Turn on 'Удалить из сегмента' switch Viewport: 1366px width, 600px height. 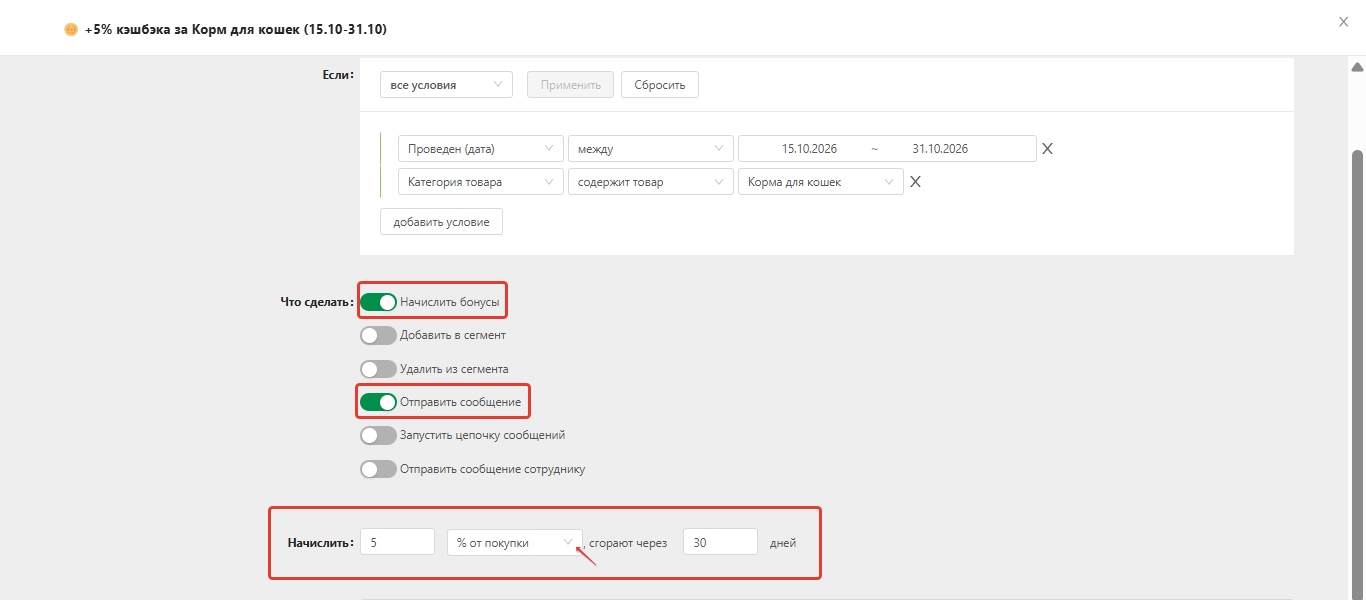pyautogui.click(x=378, y=369)
